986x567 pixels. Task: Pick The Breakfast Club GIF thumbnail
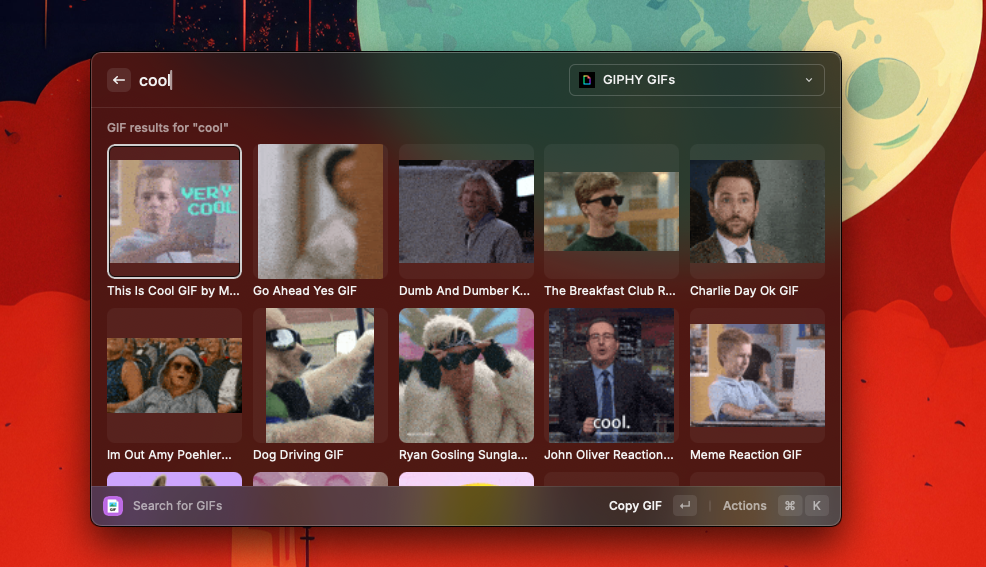[x=611, y=211]
